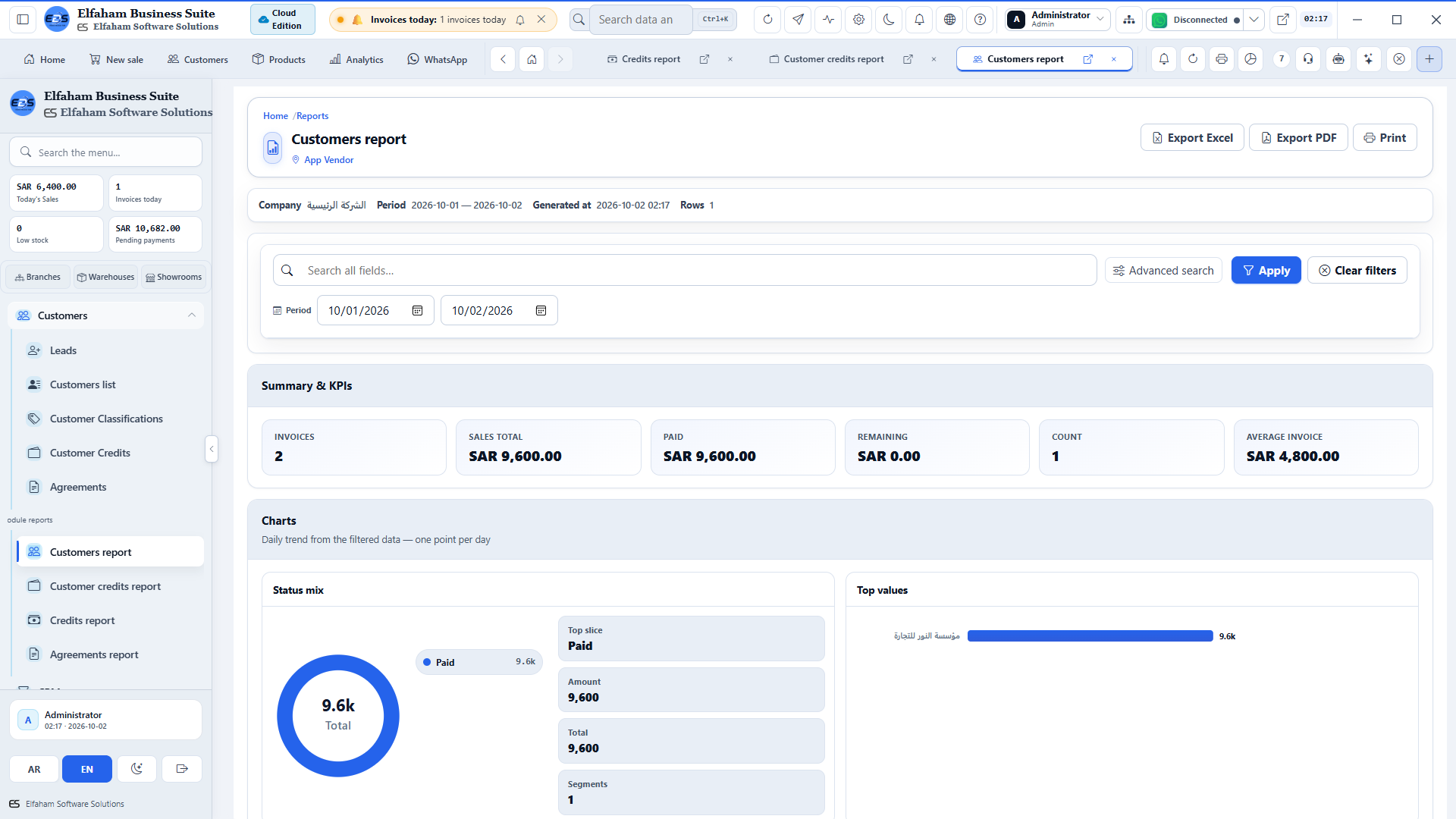The width and height of the screenshot is (1456, 819).
Task: Switch interface language to AR
Action: (34, 769)
